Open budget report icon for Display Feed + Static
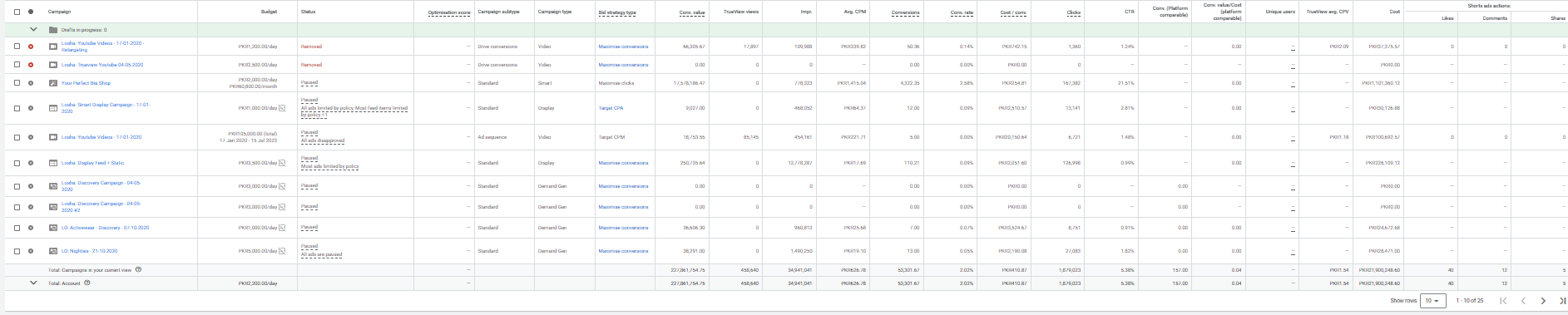 (281, 163)
